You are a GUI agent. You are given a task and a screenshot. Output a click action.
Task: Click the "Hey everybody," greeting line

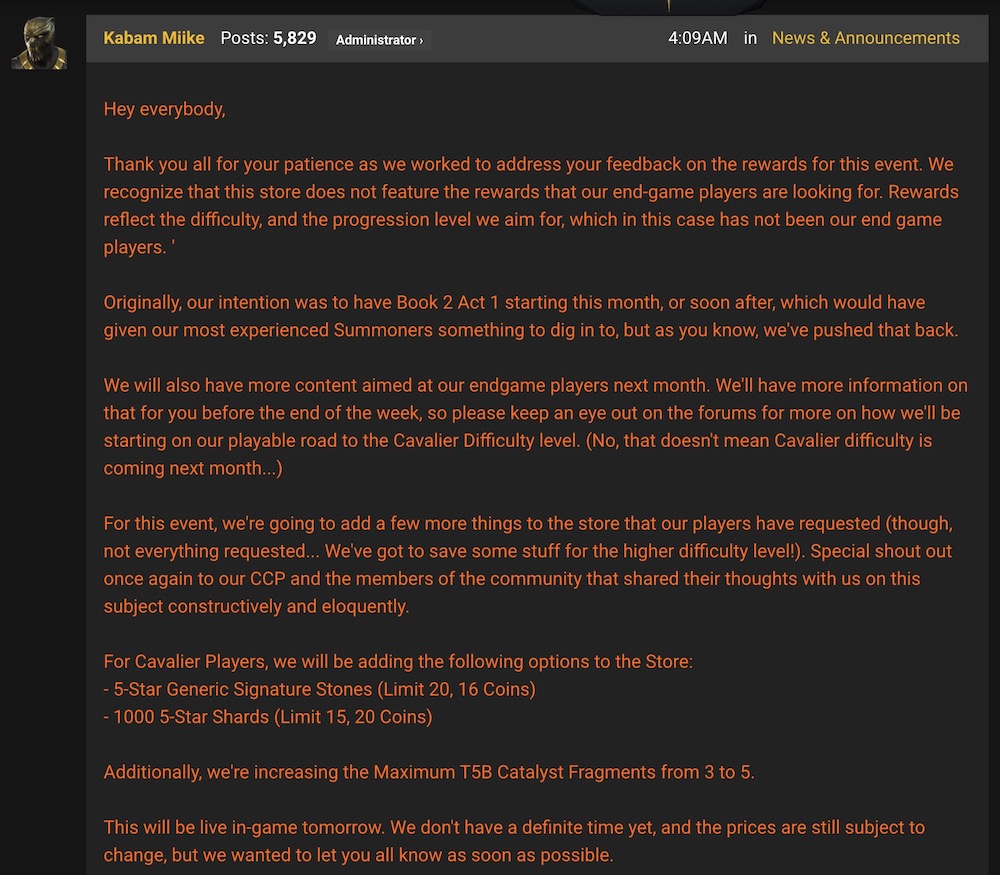pyautogui.click(x=165, y=109)
